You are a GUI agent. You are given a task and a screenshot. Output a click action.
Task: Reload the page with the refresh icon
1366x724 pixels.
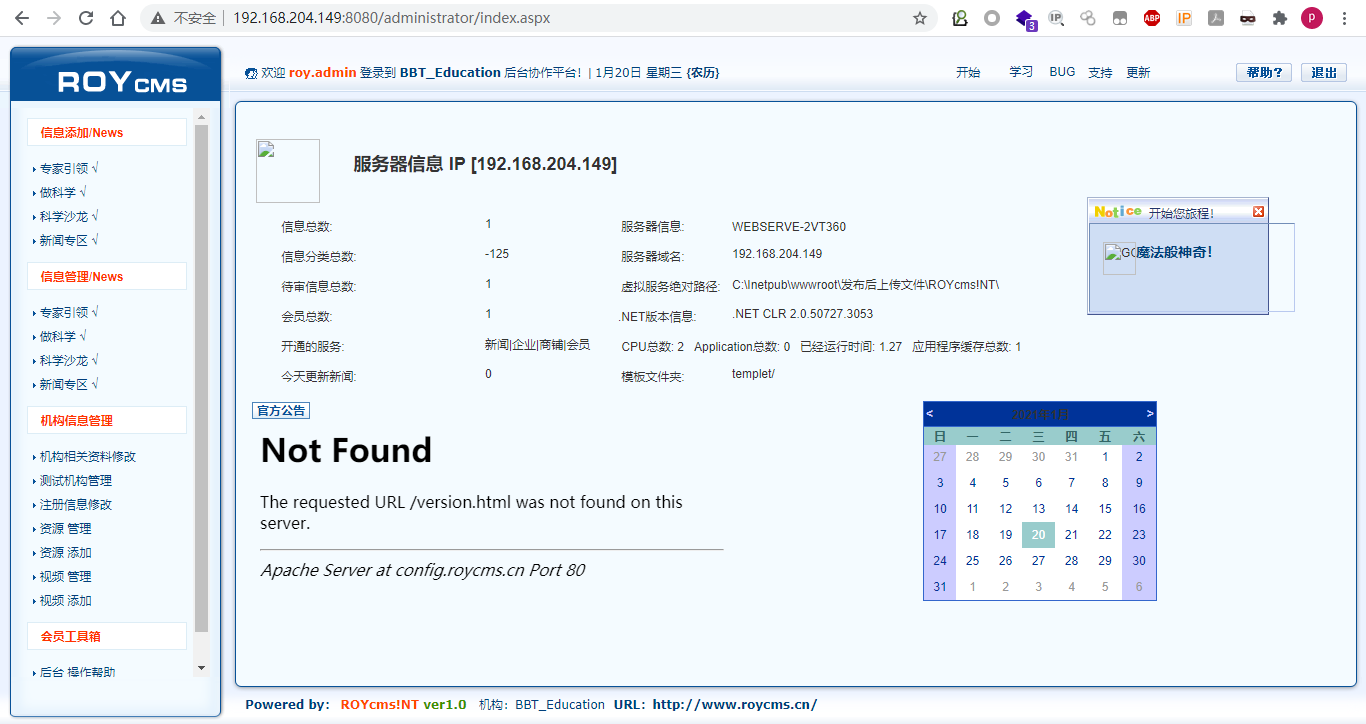(85, 17)
